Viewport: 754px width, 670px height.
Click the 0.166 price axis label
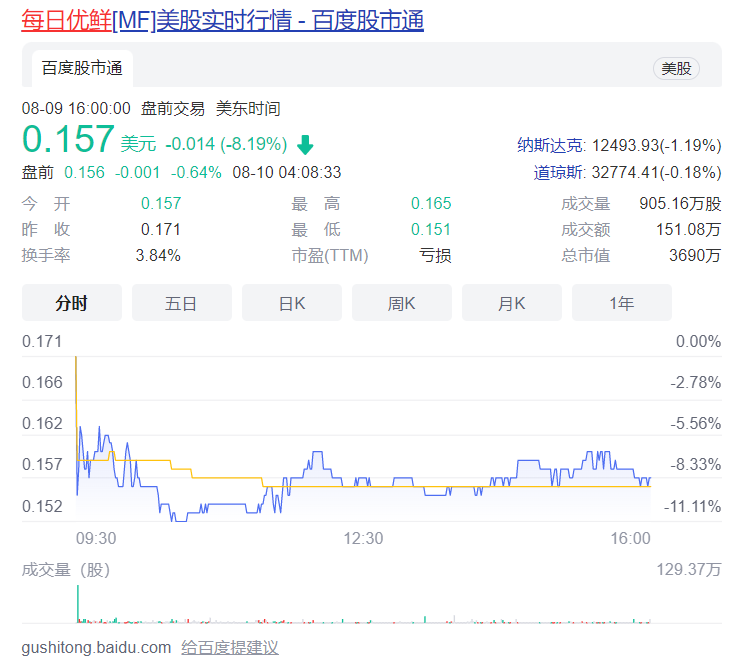click(42, 382)
